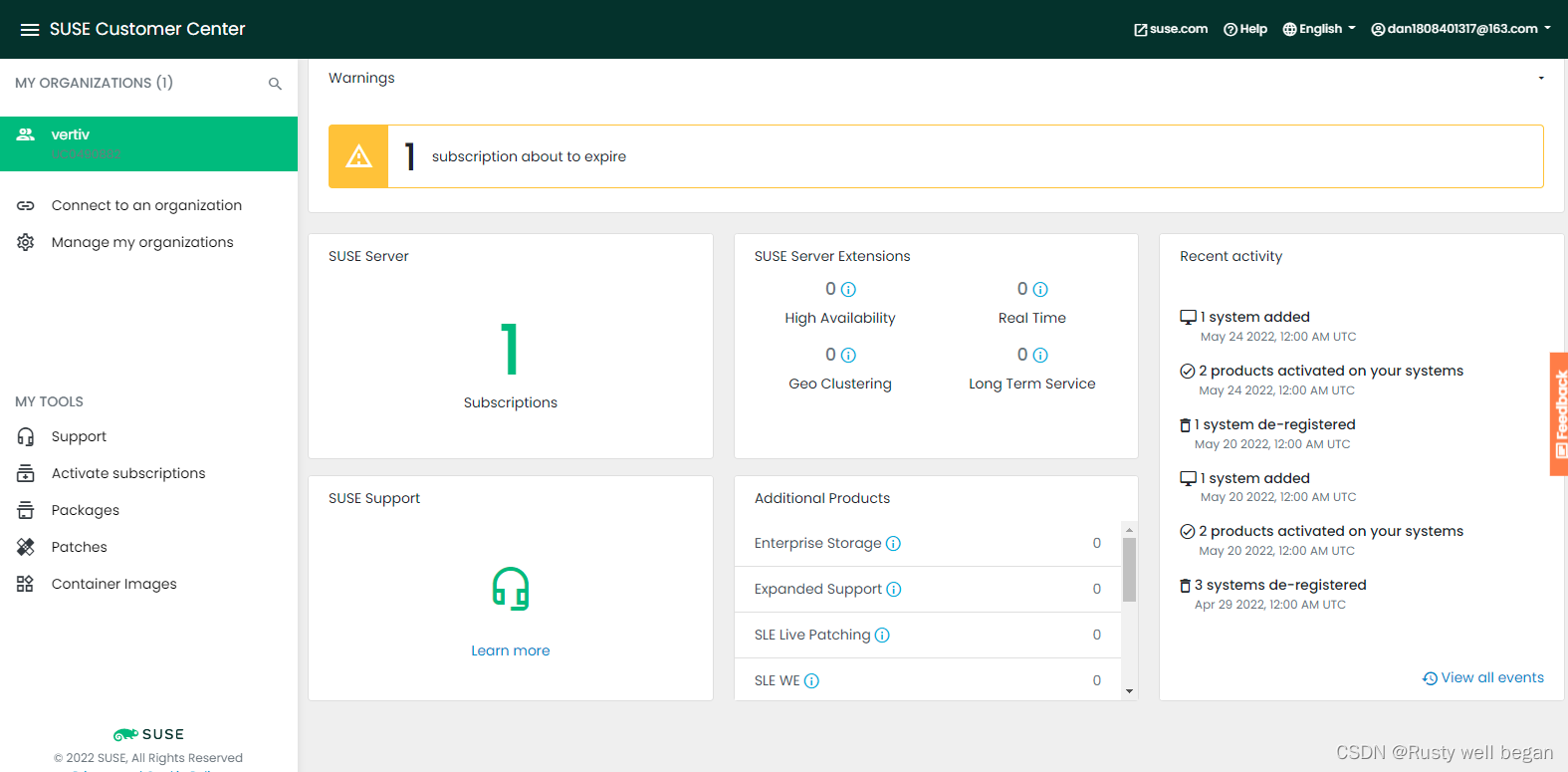Image resolution: width=1568 pixels, height=772 pixels.
Task: Open the user account dropdown menu
Action: (x=1460, y=29)
